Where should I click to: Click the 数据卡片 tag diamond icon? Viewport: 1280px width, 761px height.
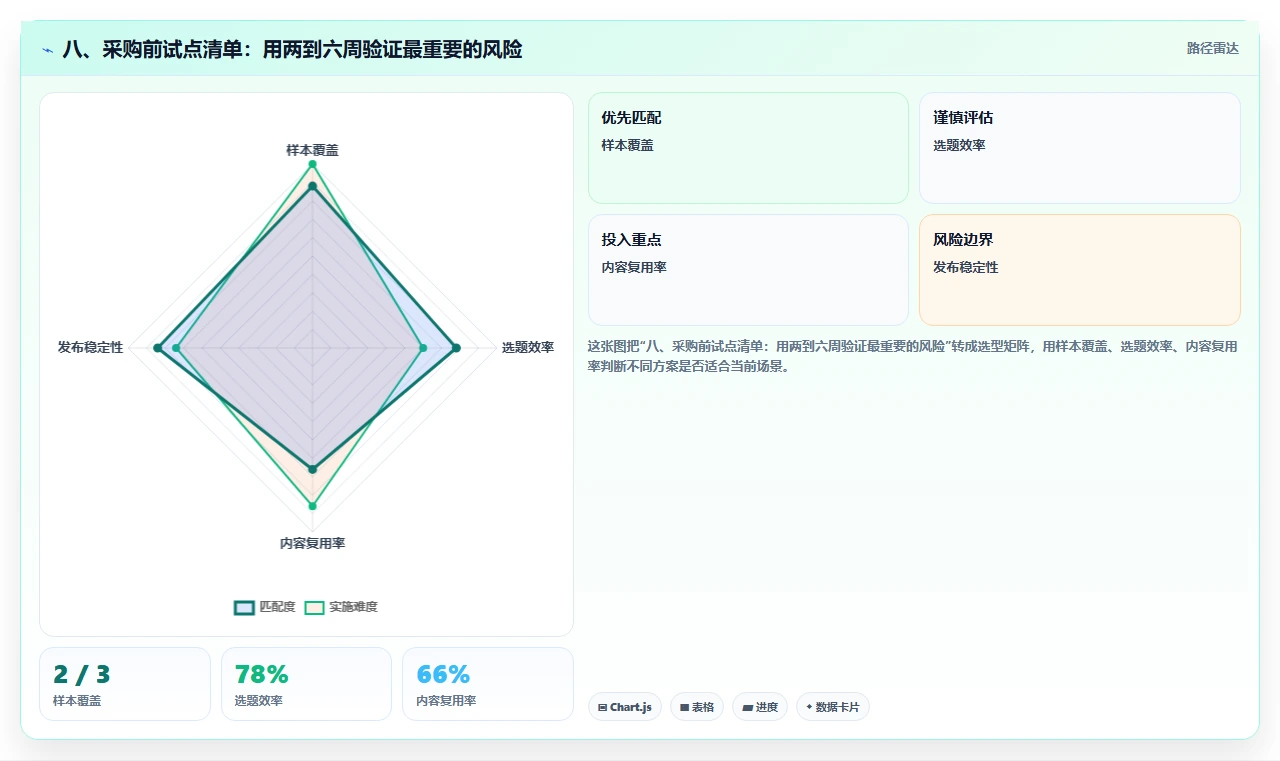click(x=809, y=706)
